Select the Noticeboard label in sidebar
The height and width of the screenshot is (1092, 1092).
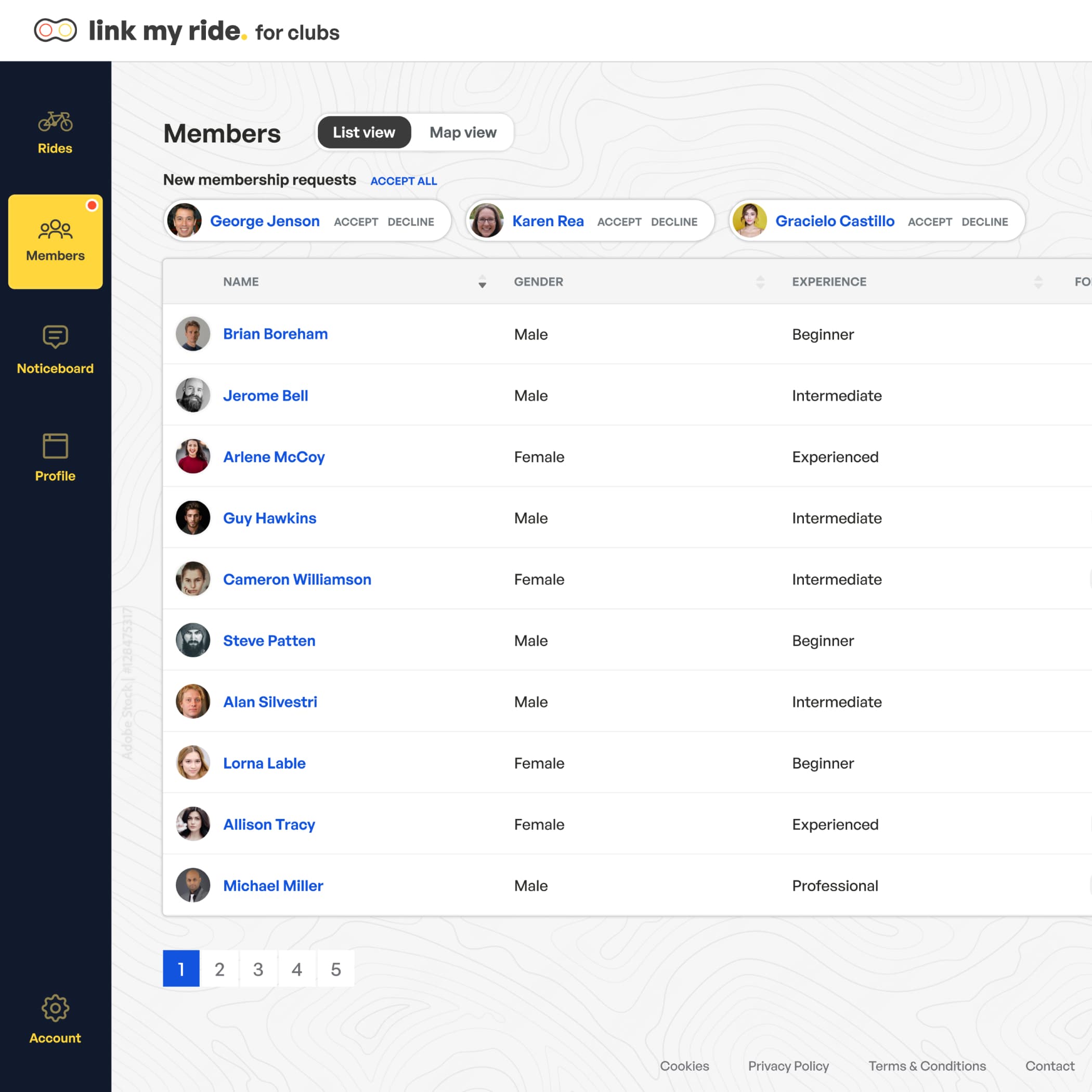[x=55, y=369]
